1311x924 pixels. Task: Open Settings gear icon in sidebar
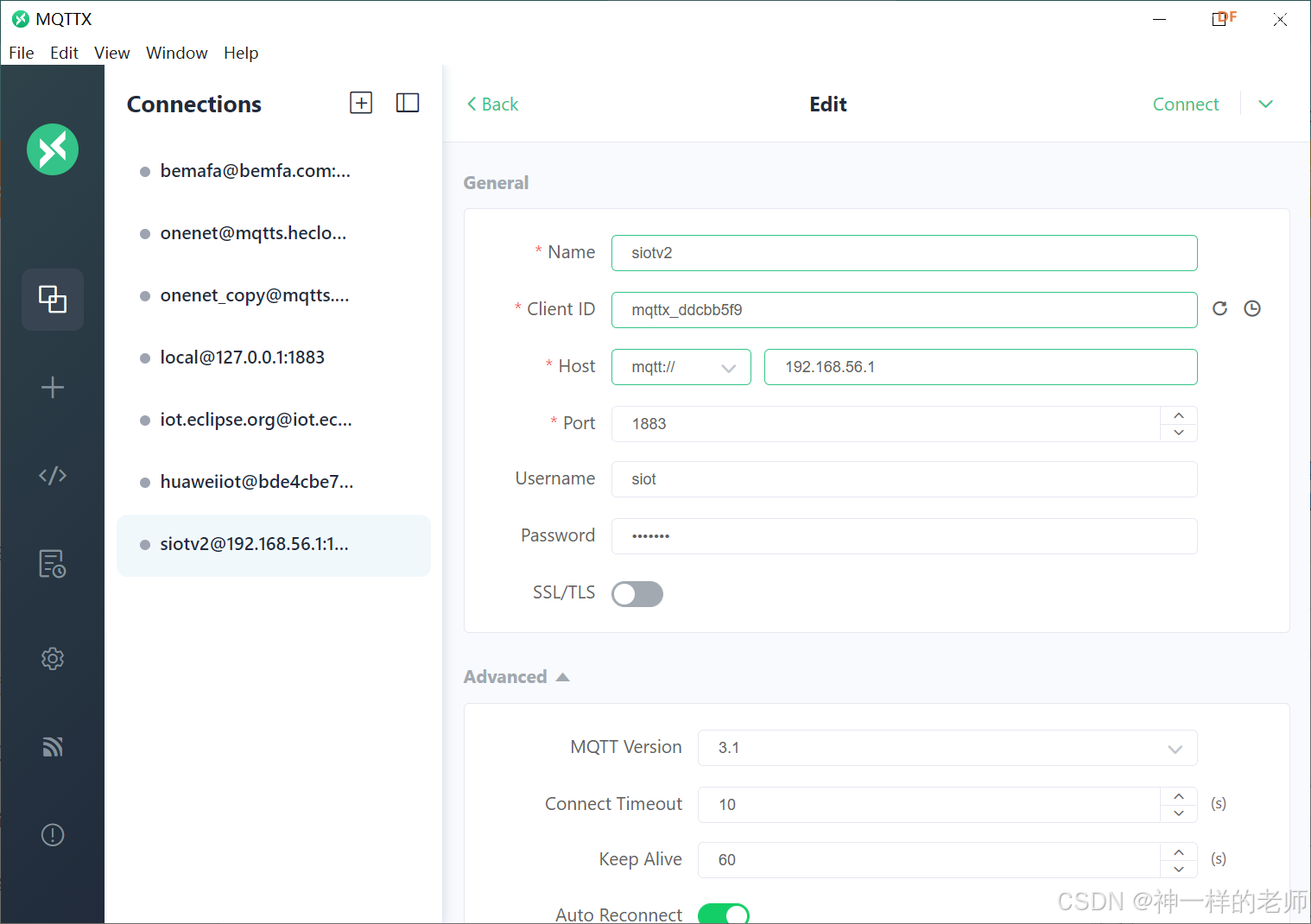(x=53, y=659)
